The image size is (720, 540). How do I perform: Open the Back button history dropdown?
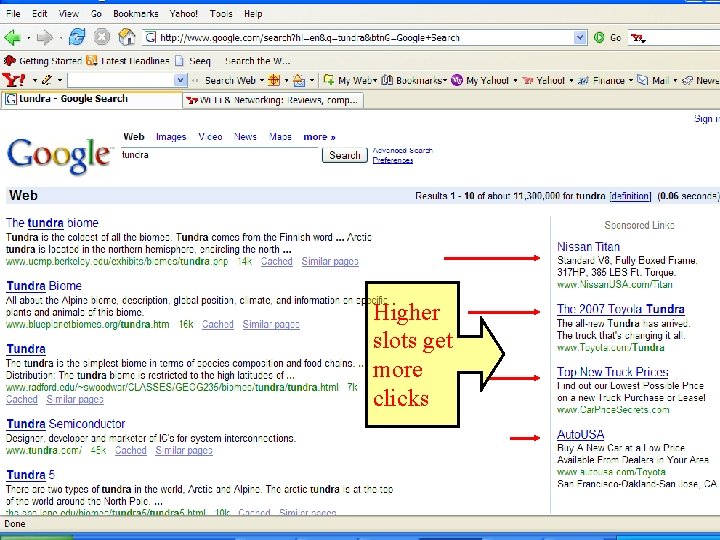[x=28, y=38]
